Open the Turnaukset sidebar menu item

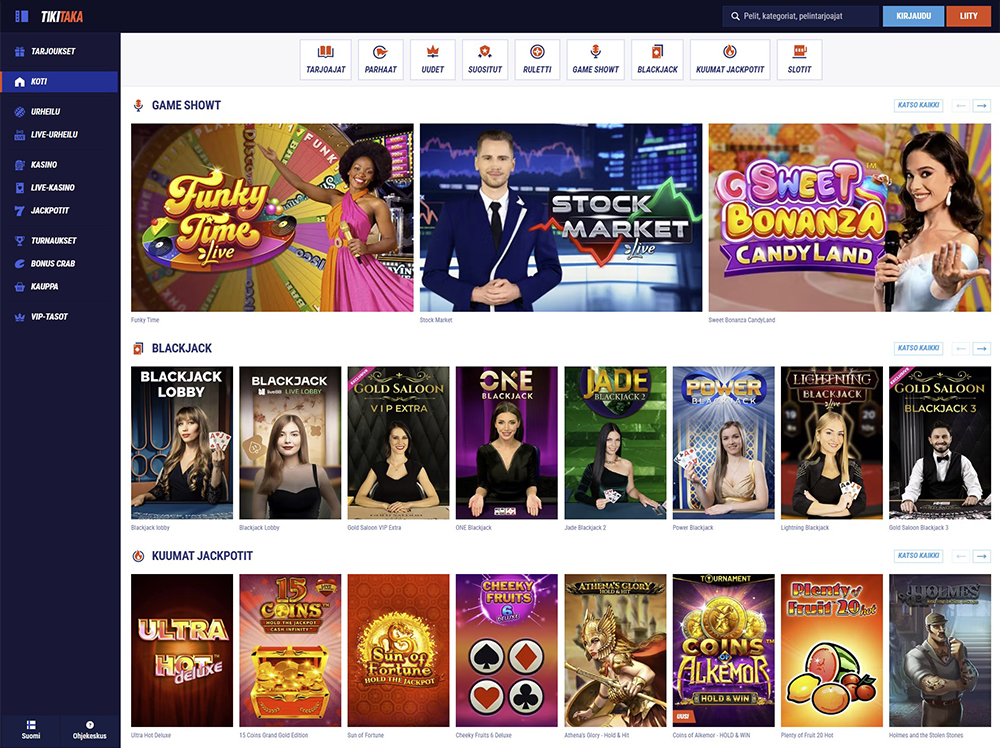pyautogui.click(x=59, y=240)
